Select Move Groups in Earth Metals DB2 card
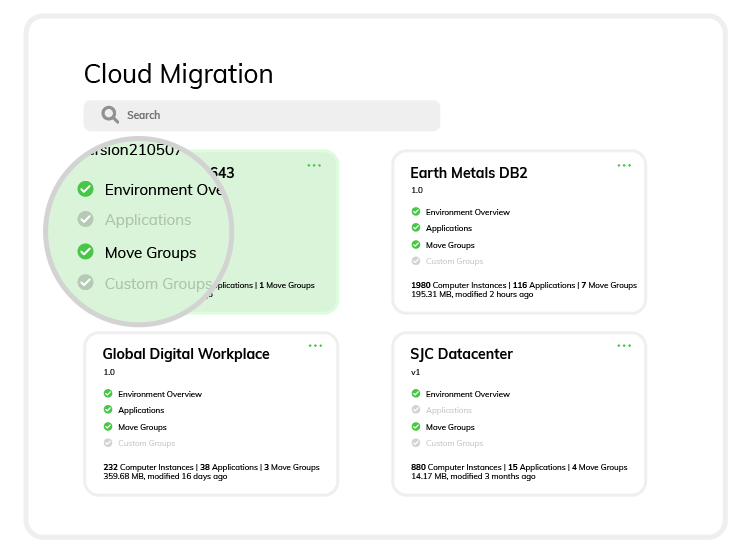Viewport: 748px width, 551px height. pos(450,245)
